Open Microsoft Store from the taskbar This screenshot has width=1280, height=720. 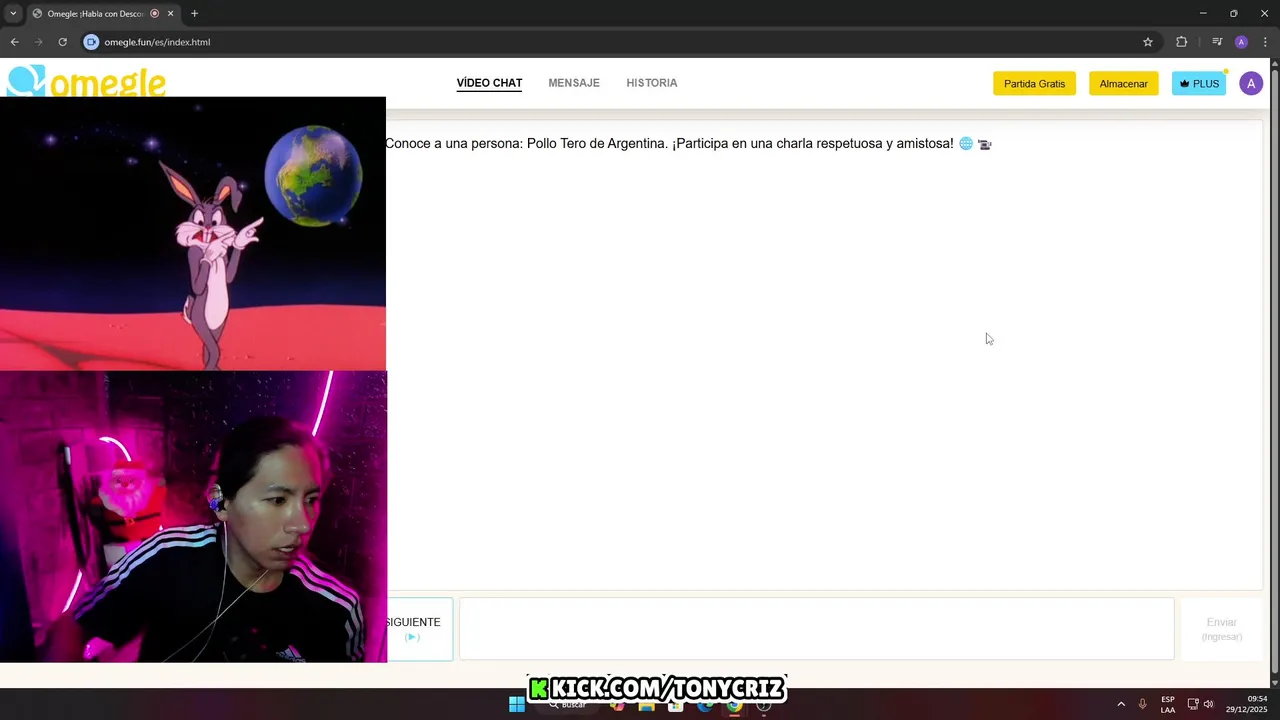[676, 705]
